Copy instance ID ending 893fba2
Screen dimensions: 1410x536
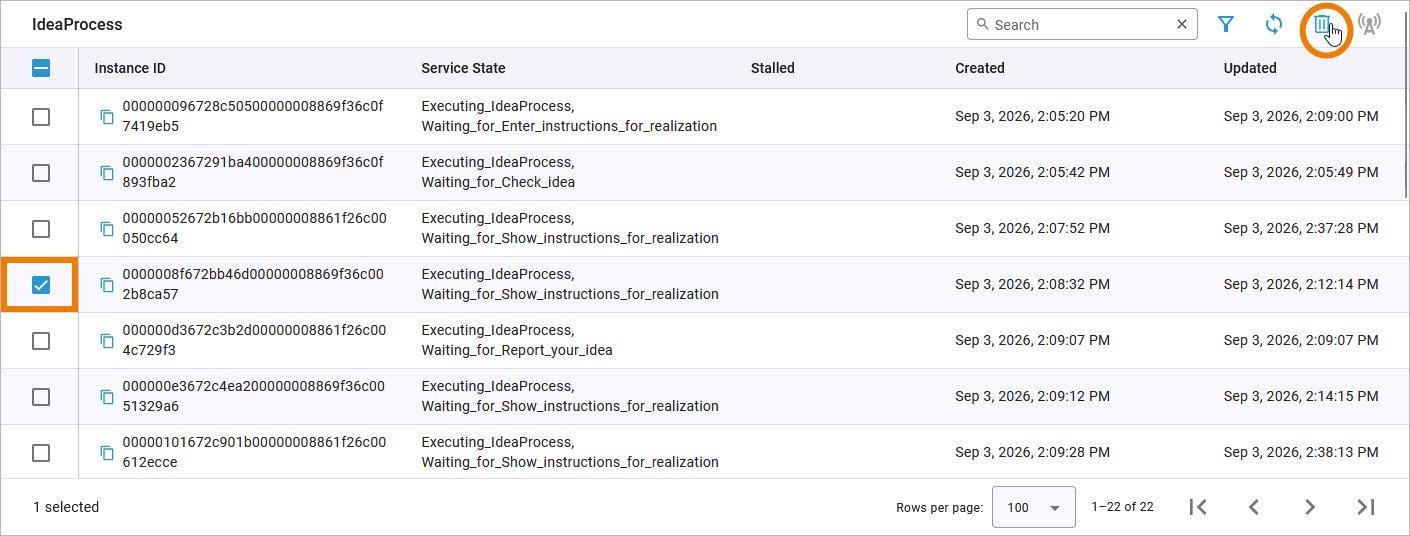pos(107,173)
